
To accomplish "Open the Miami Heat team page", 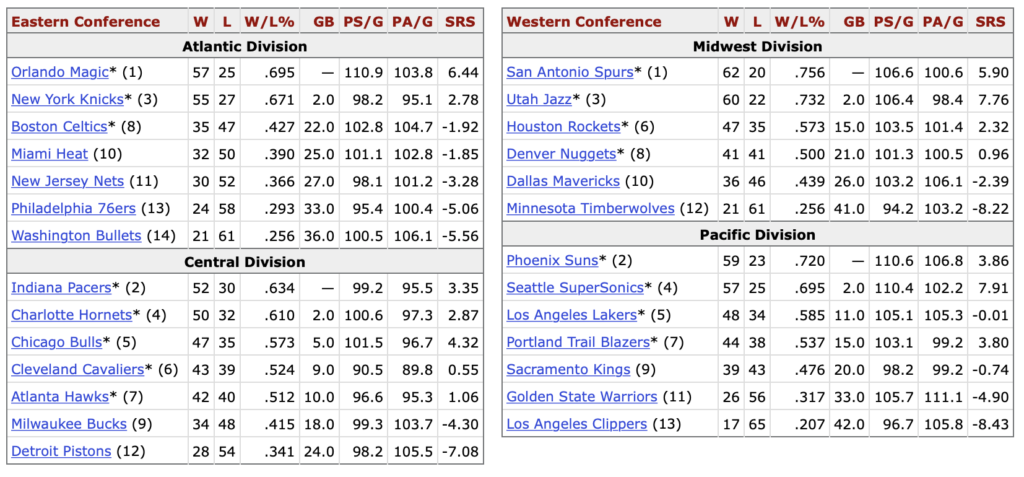I will point(49,154).
